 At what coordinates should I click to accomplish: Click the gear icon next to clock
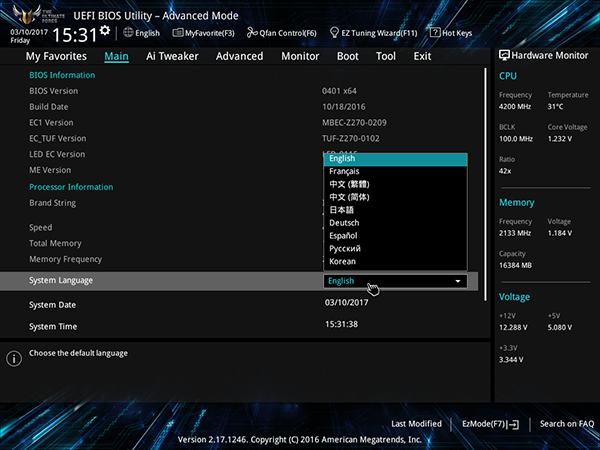click(x=105, y=31)
